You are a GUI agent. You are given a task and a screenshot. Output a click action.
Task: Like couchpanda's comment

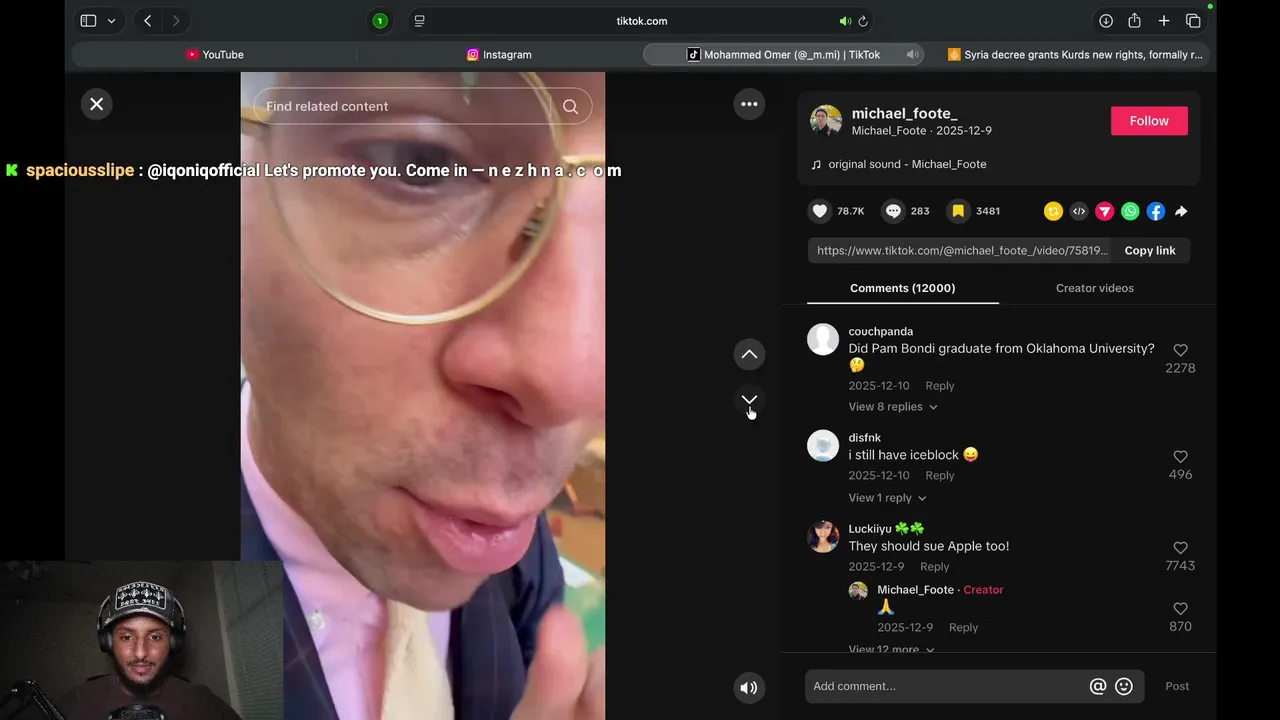(1180, 350)
